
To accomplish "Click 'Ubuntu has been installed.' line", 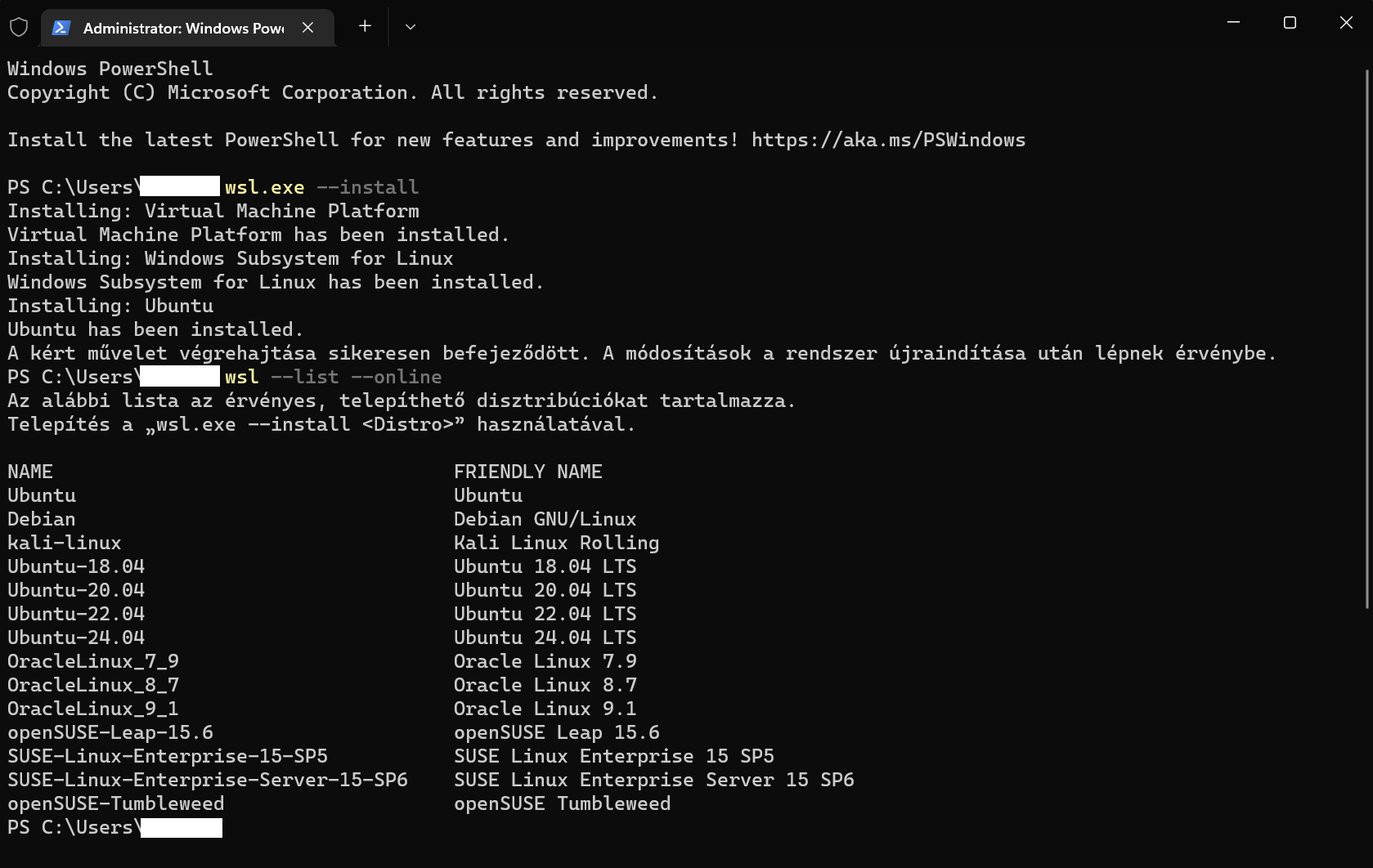I will (155, 329).
